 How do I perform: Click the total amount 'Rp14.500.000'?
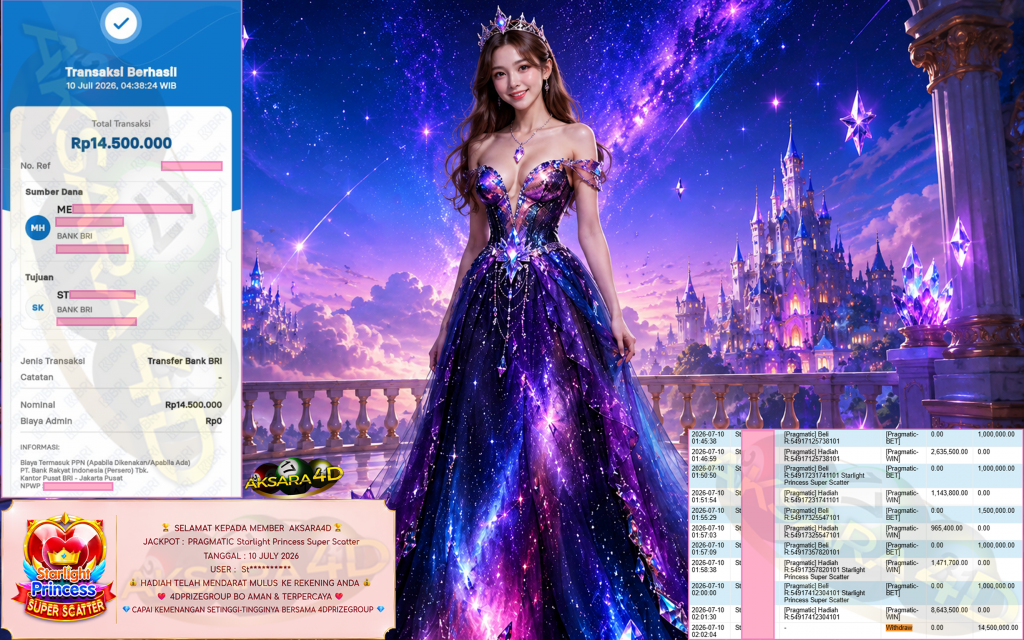[121, 143]
